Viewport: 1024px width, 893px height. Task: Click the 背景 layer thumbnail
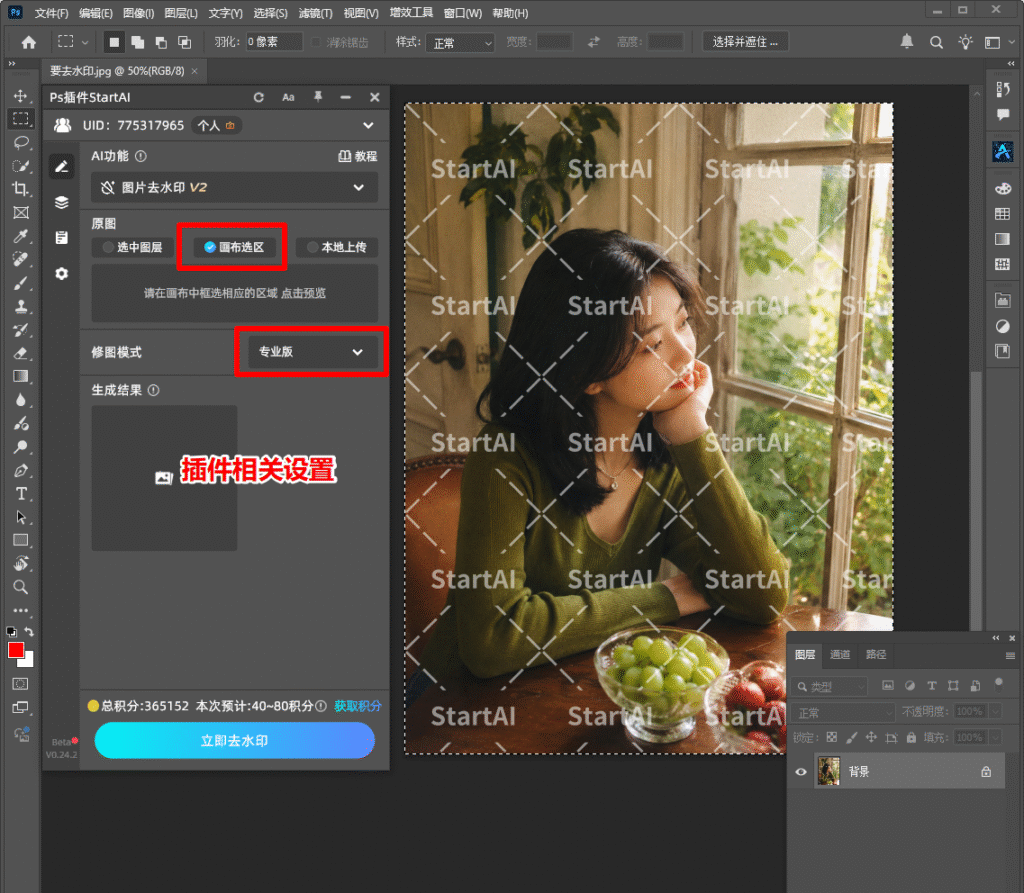click(829, 771)
